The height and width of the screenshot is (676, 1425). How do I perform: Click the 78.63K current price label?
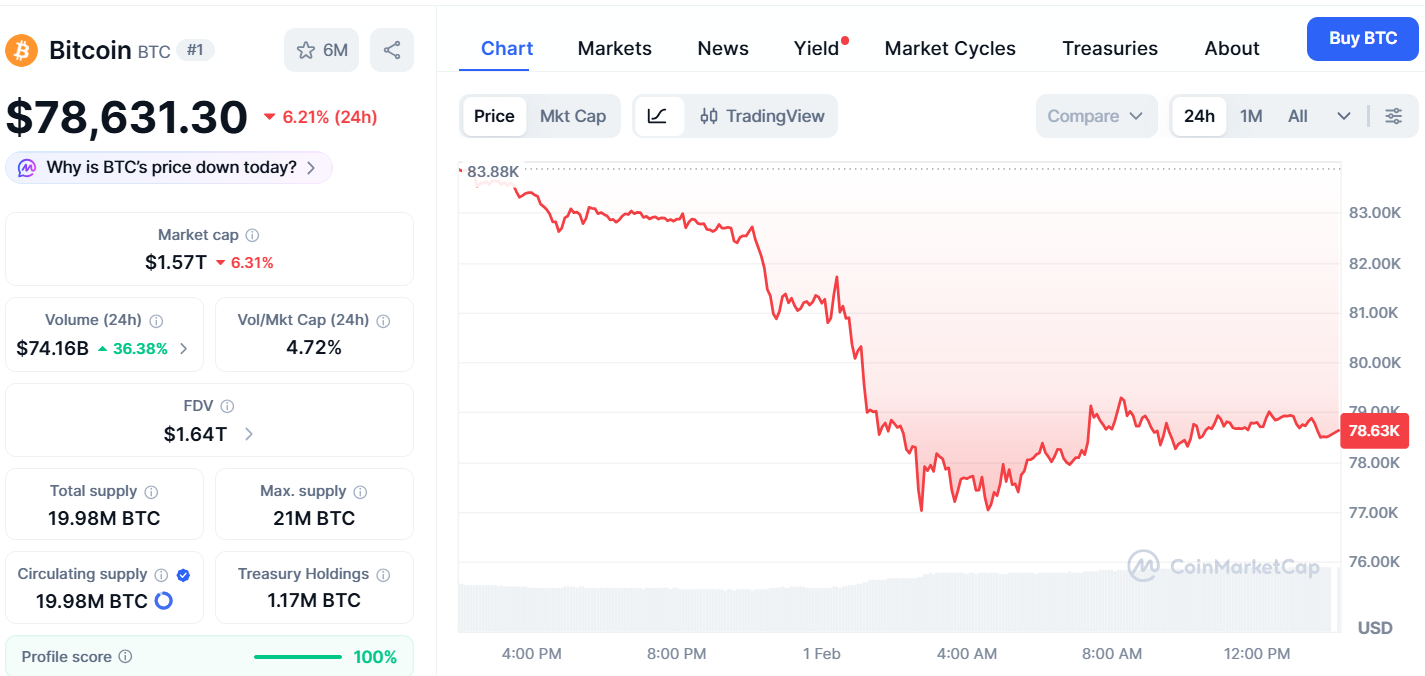tap(1374, 432)
